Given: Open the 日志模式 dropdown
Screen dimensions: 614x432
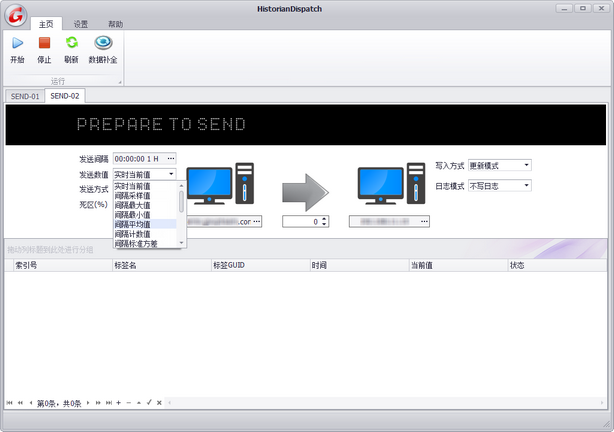Looking at the screenshot, I should 527,185.
